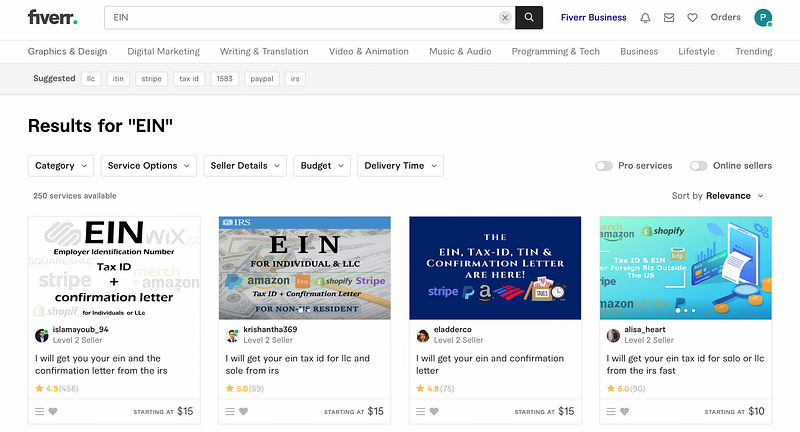The width and height of the screenshot is (800, 432).
Task: Go to Orders
Action: [726, 17]
